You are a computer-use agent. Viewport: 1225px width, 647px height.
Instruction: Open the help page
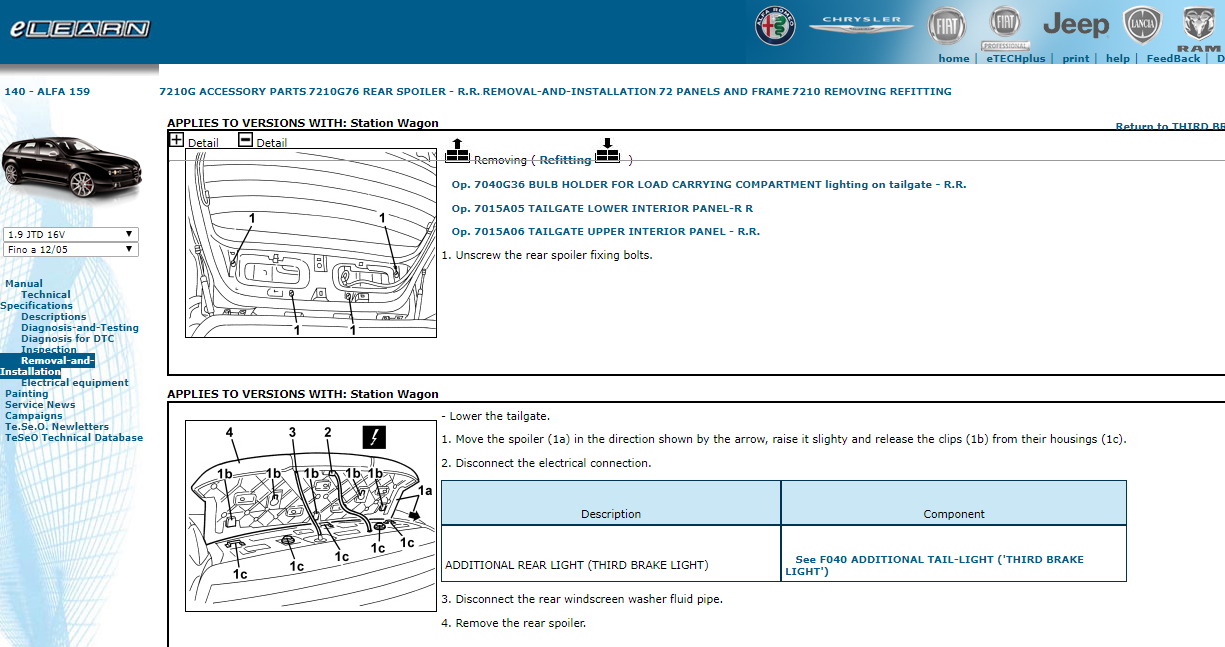tap(1118, 58)
